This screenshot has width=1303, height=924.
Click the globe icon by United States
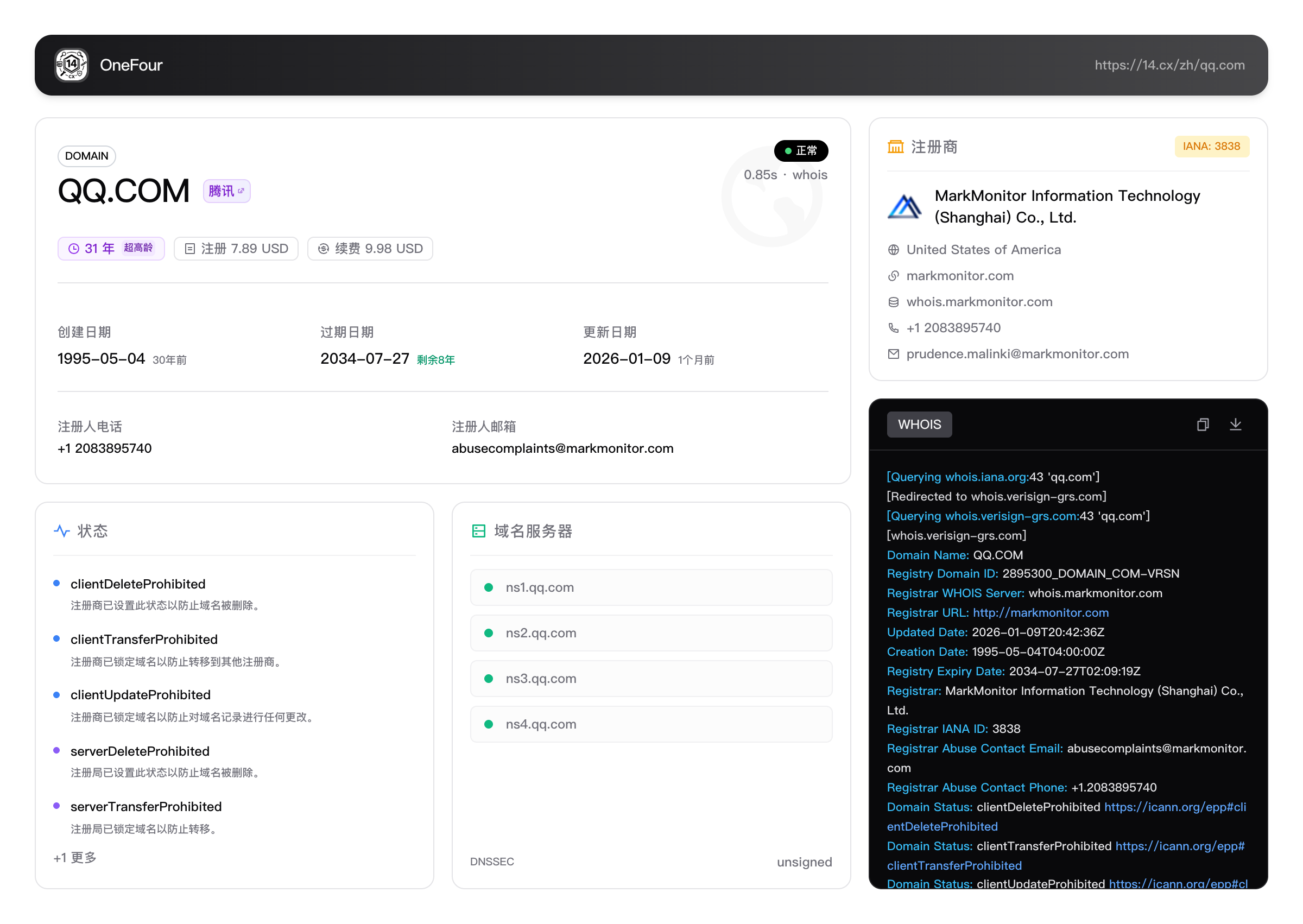point(893,250)
